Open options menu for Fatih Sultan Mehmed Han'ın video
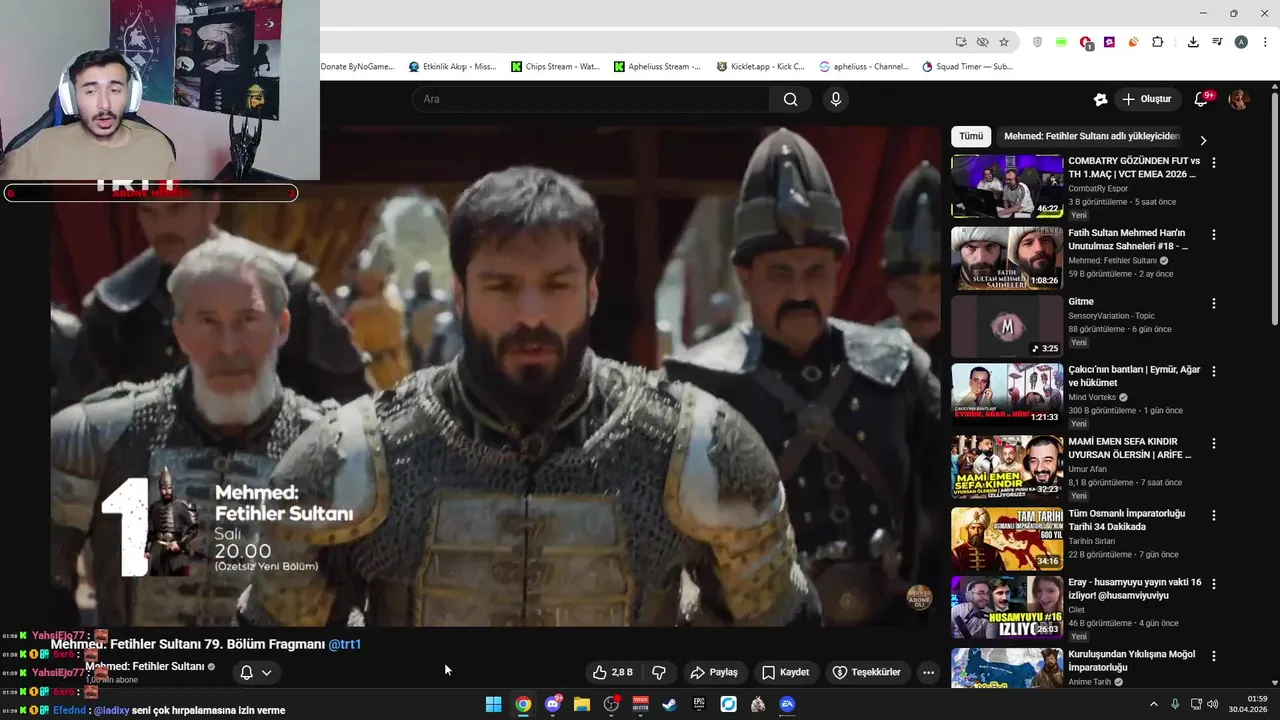The image size is (1280, 720). [1214, 235]
